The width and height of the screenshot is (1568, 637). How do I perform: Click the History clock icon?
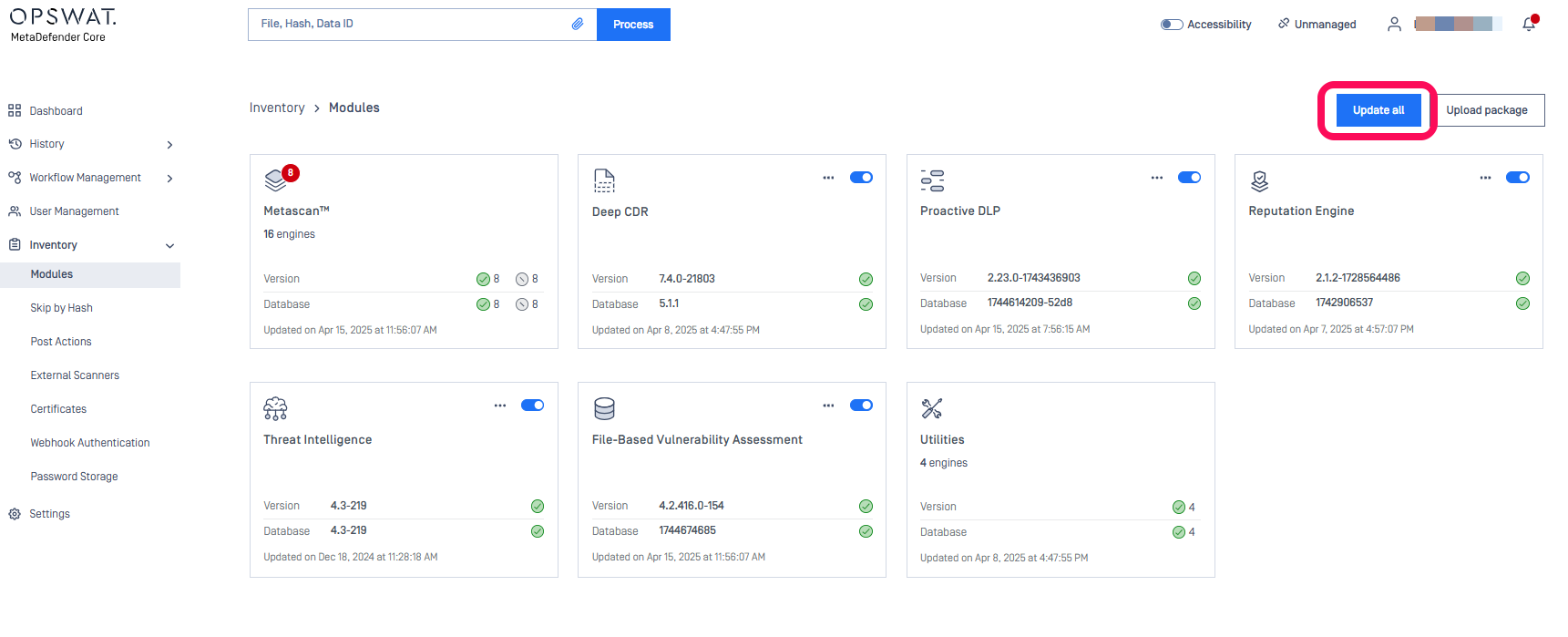(x=15, y=144)
